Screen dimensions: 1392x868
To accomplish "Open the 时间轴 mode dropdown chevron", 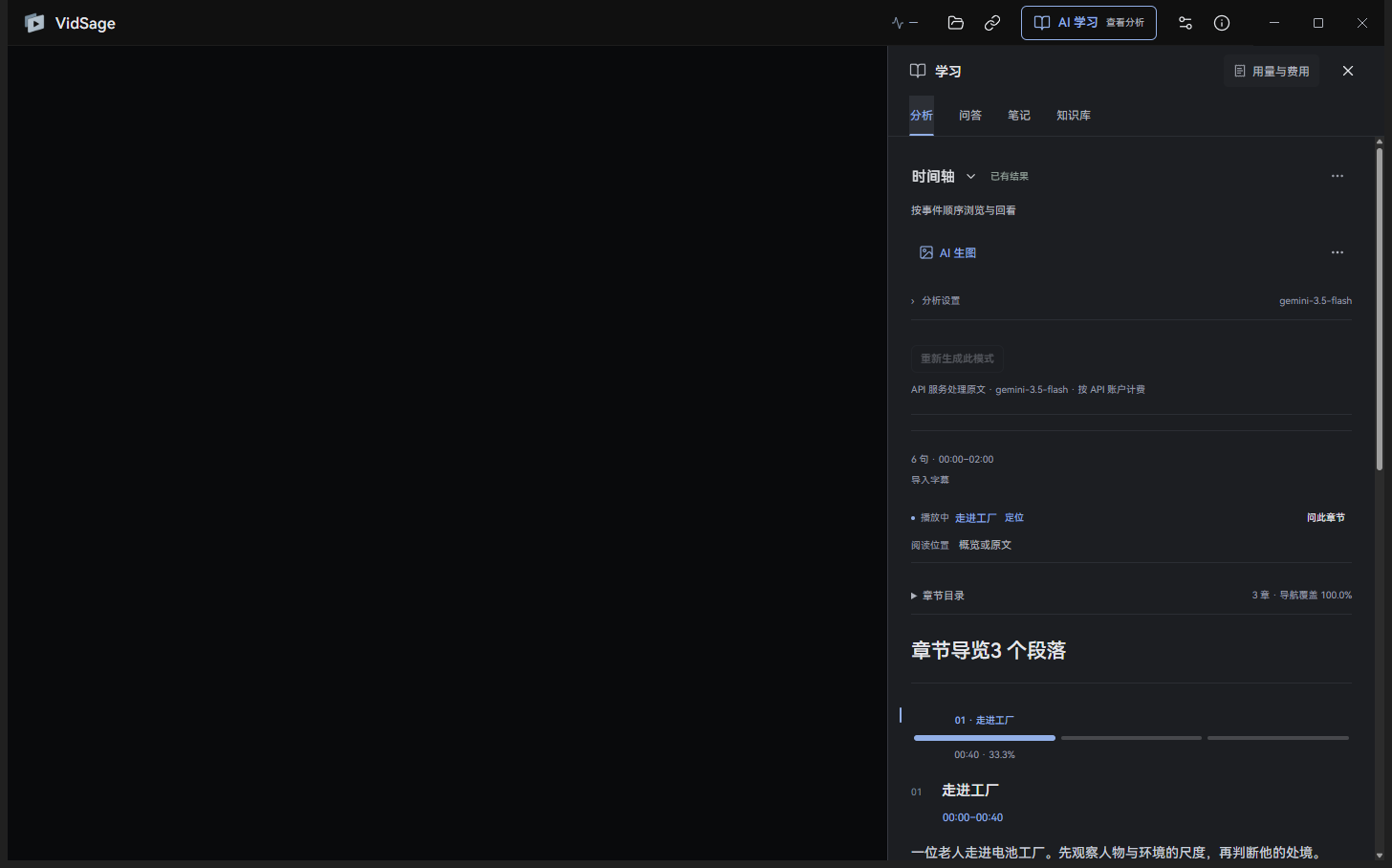I will [970, 176].
